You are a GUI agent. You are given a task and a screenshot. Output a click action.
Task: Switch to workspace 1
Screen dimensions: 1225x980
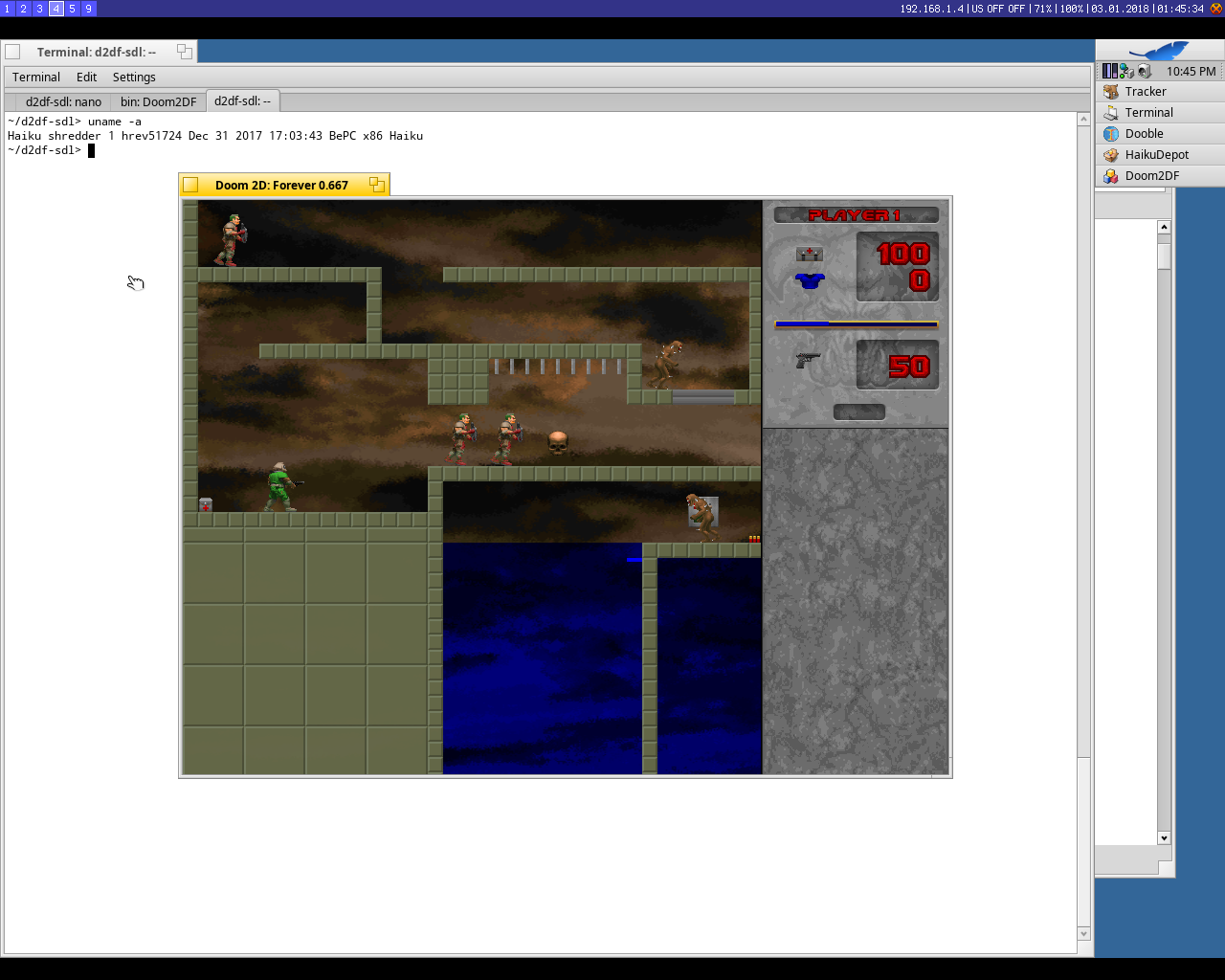pos(8,8)
